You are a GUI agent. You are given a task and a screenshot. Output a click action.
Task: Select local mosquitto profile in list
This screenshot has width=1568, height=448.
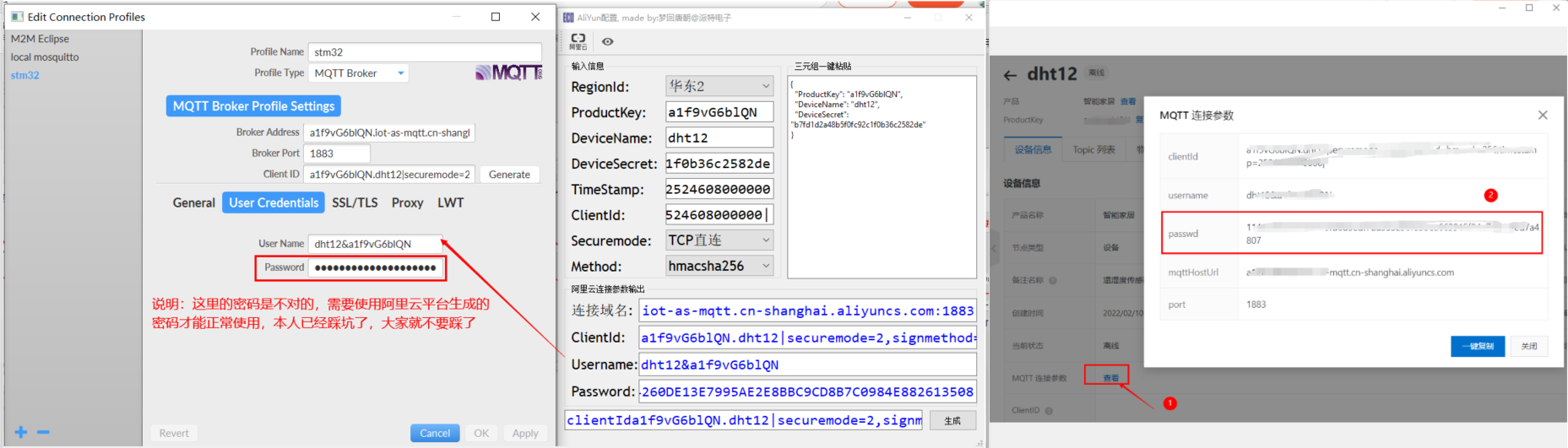(x=45, y=57)
